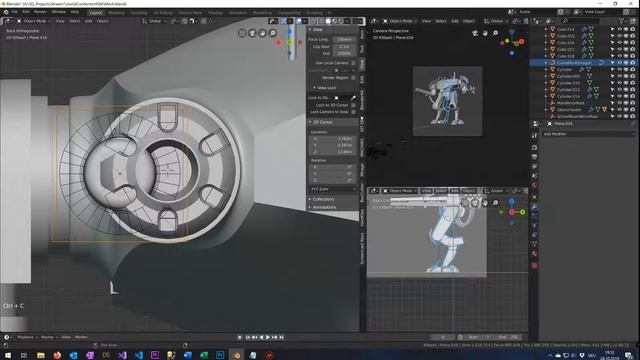Open the View Layer properties tab
The height and width of the screenshot is (360, 640).
pyautogui.click(x=534, y=167)
